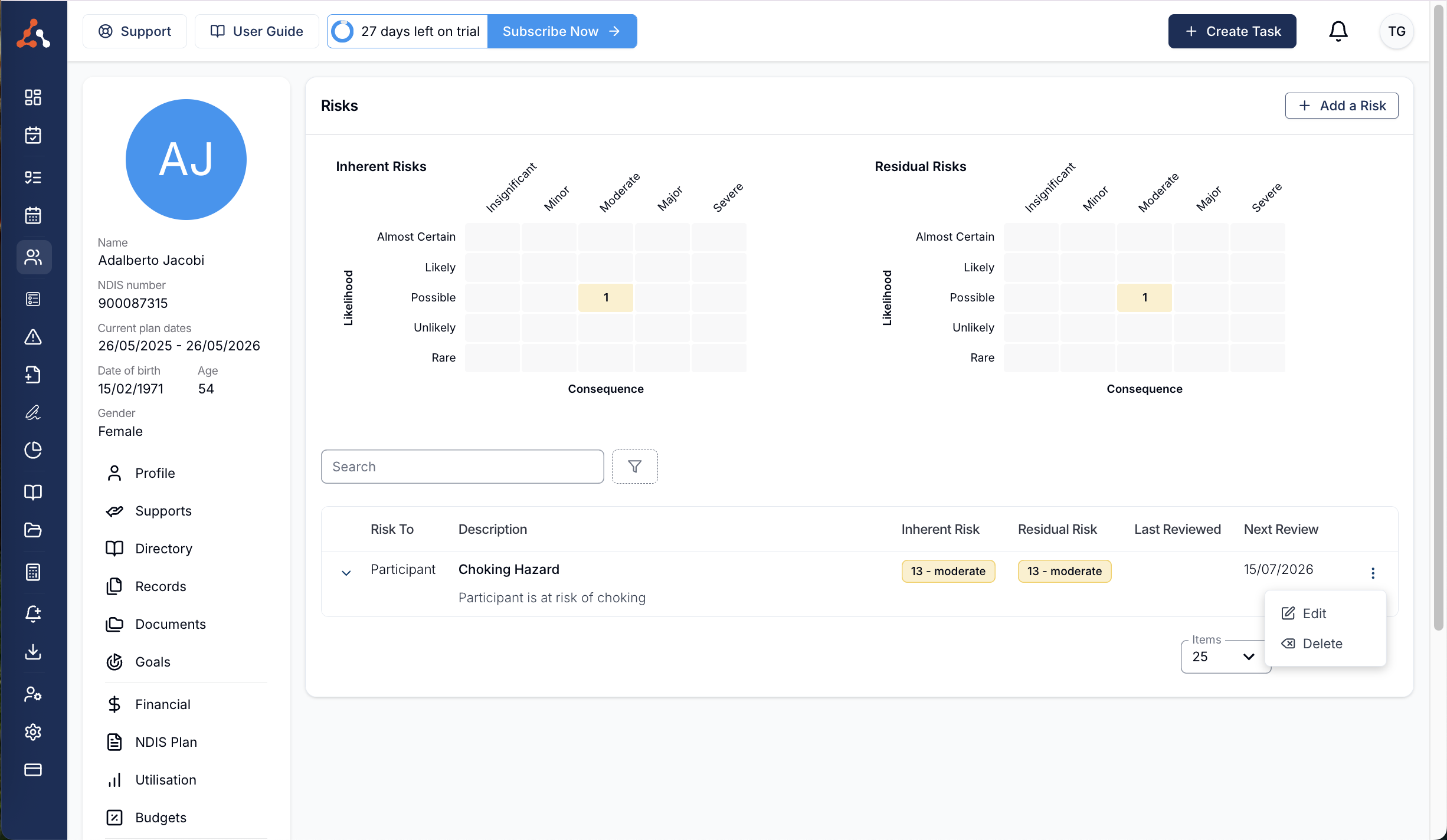Open the file-plus icon in sidebar
The height and width of the screenshot is (840, 1447).
click(33, 375)
